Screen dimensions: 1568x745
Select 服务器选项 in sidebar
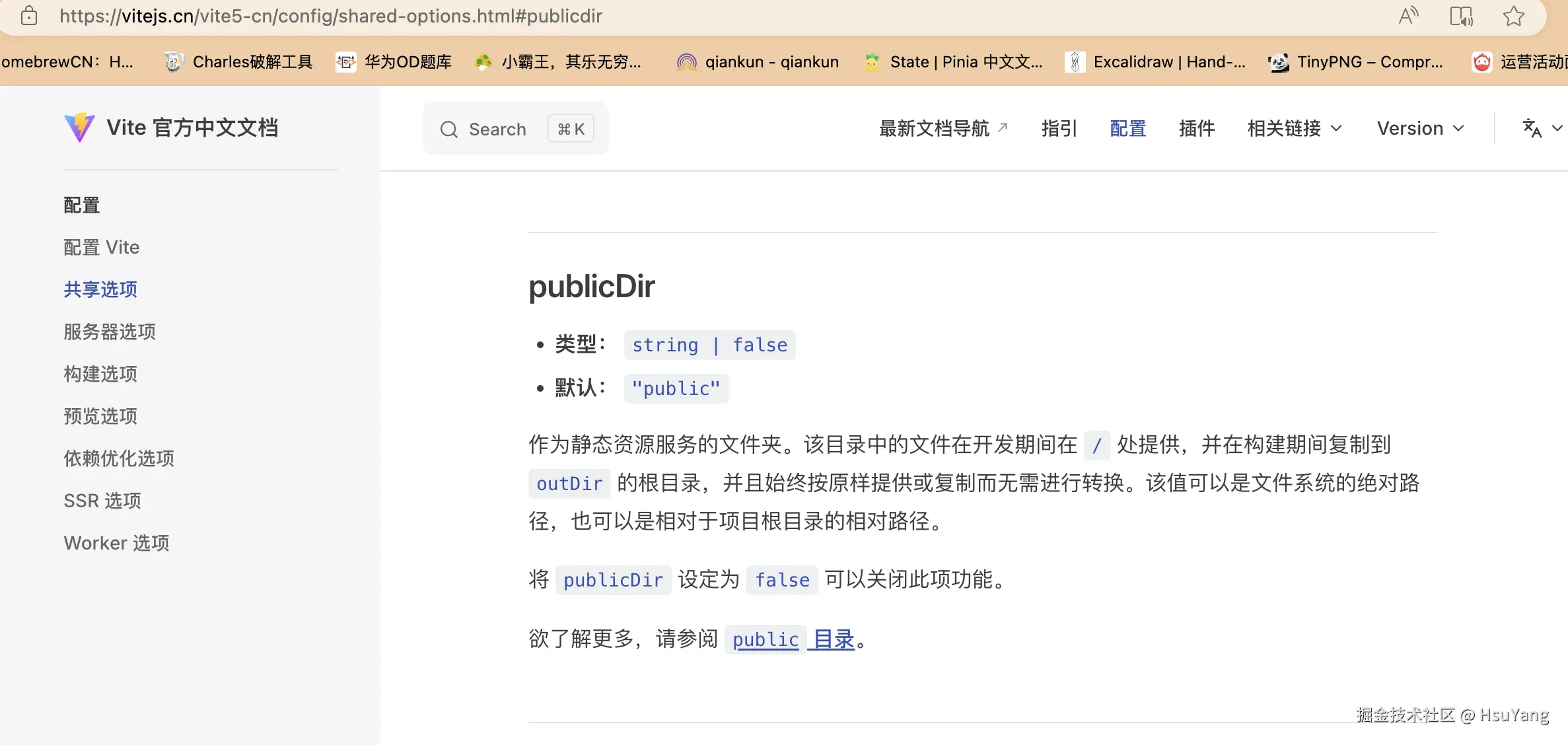110,332
